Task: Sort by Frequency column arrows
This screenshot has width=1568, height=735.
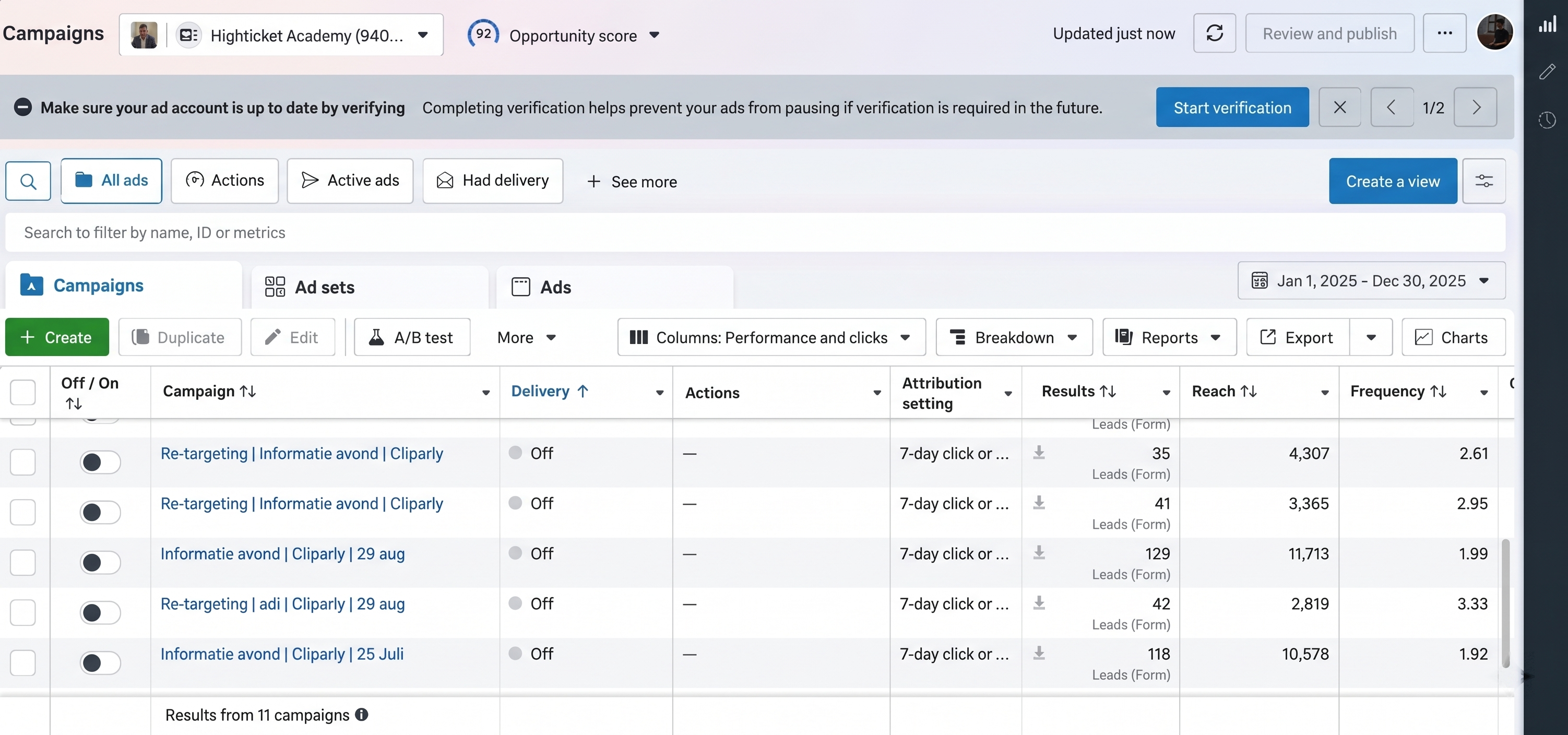Action: tap(1439, 391)
